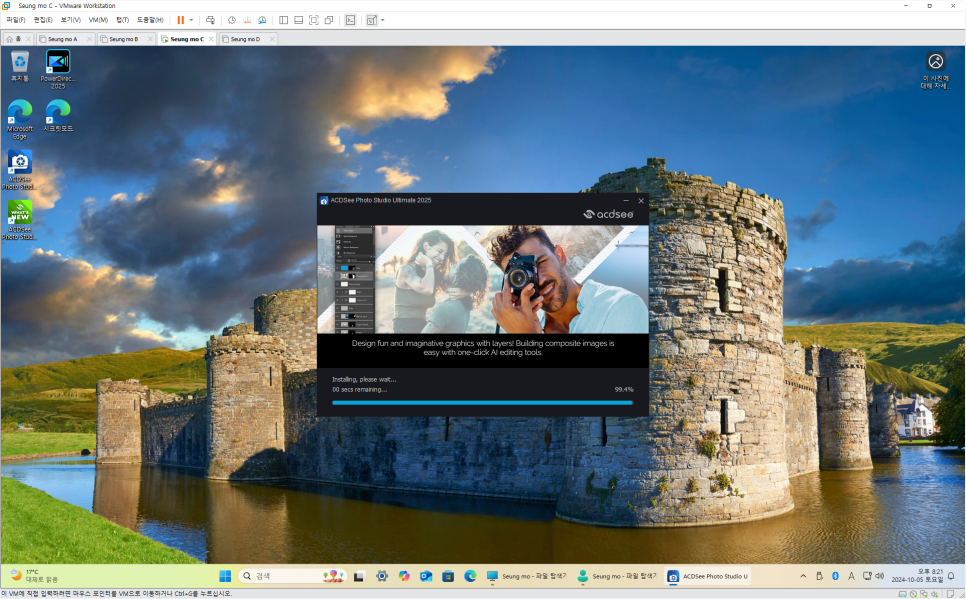Toggle the VMware library panel visibility
Screen dimensions: 966x599
point(284,20)
